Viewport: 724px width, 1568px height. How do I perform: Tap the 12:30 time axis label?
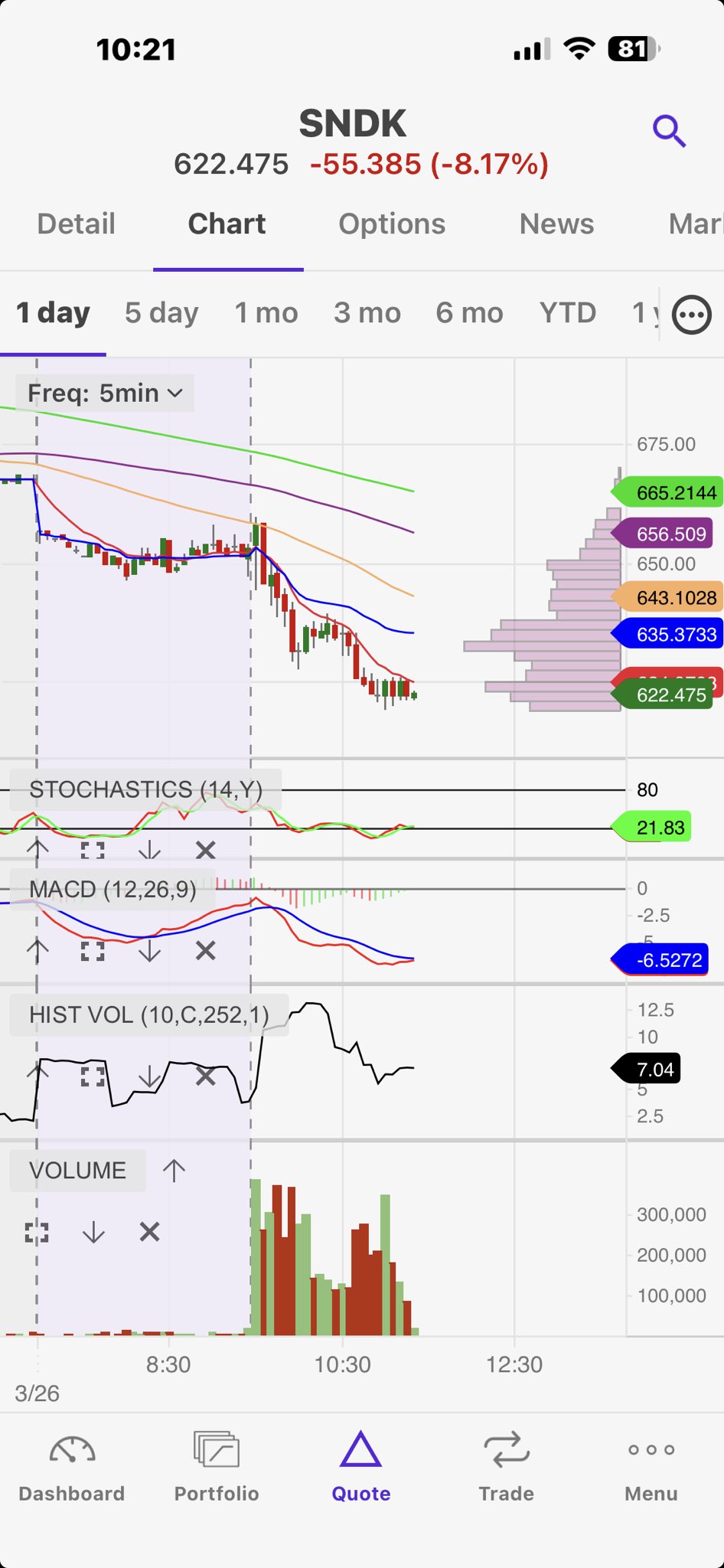[x=514, y=1364]
